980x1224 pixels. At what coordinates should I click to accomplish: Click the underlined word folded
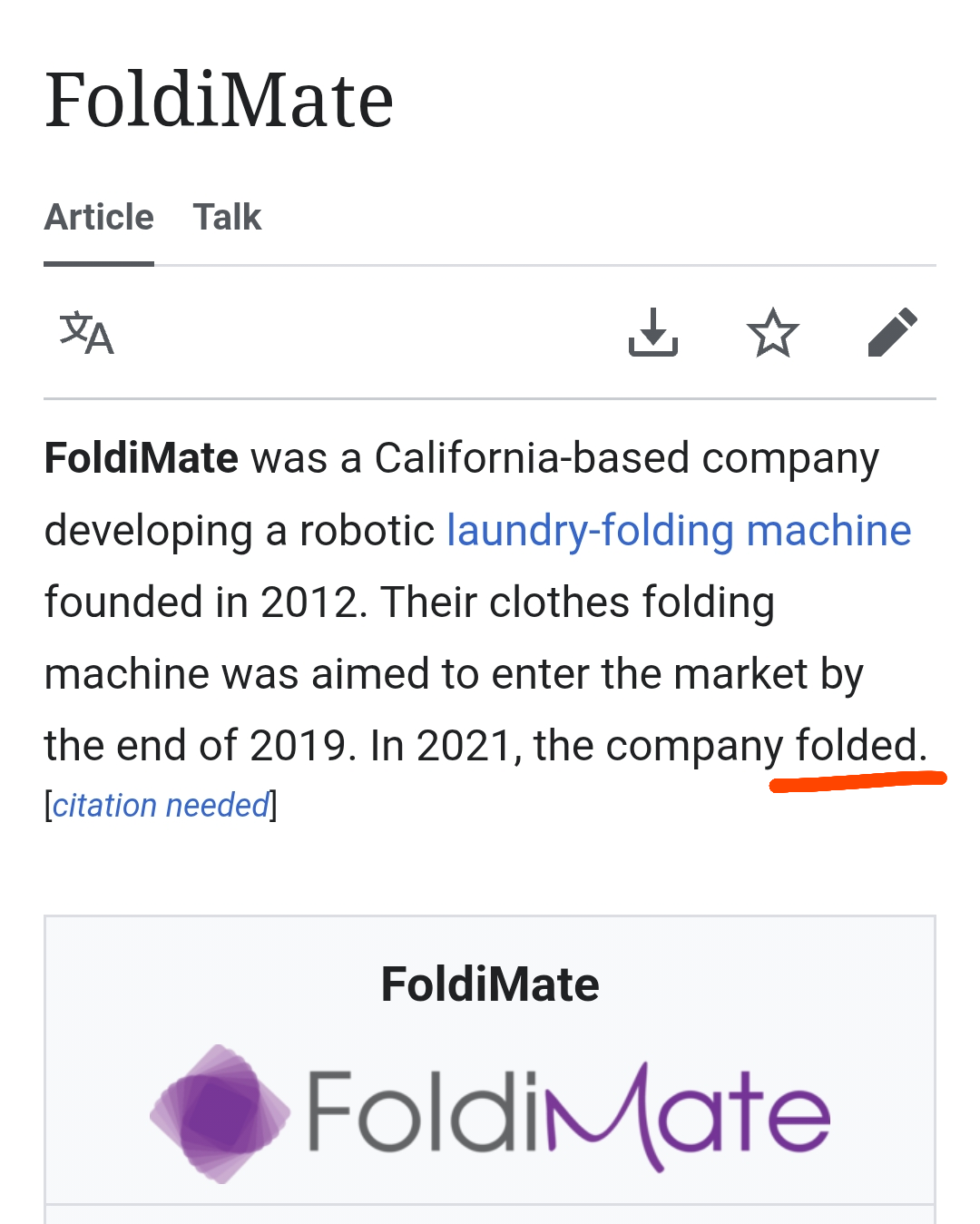point(857,746)
